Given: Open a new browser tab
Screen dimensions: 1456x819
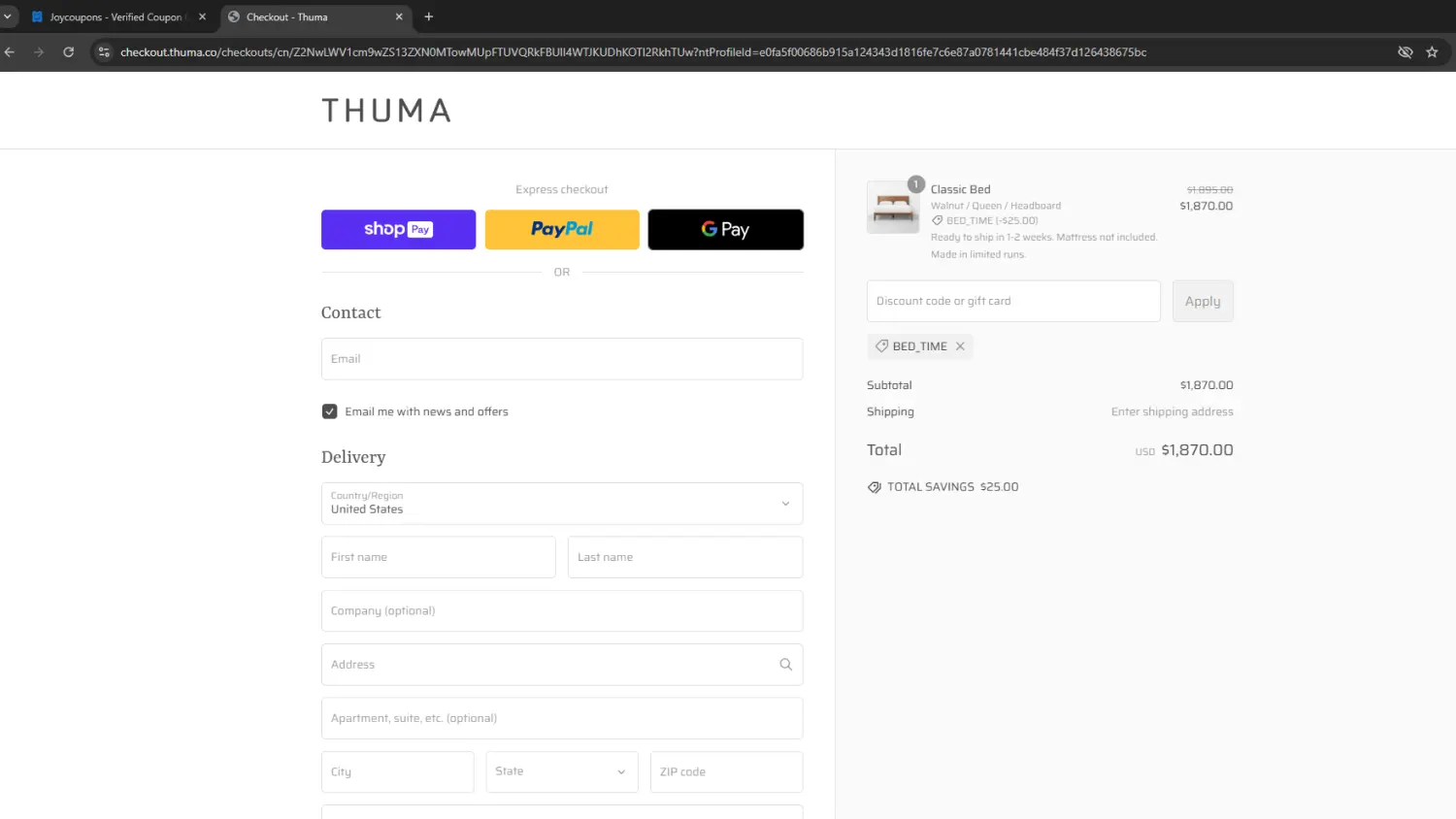Looking at the screenshot, I should [429, 16].
